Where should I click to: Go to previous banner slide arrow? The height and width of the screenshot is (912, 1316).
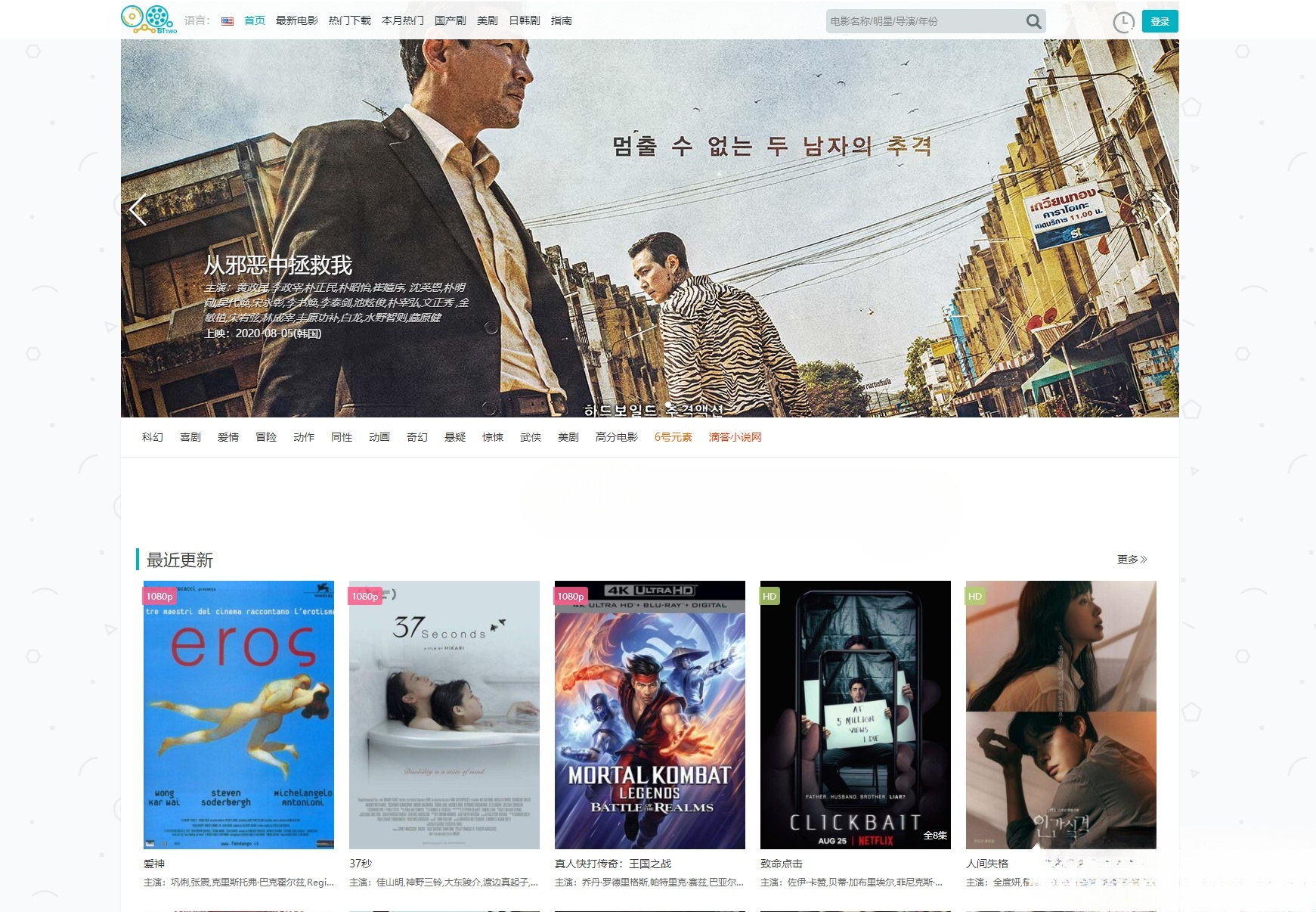[x=138, y=210]
